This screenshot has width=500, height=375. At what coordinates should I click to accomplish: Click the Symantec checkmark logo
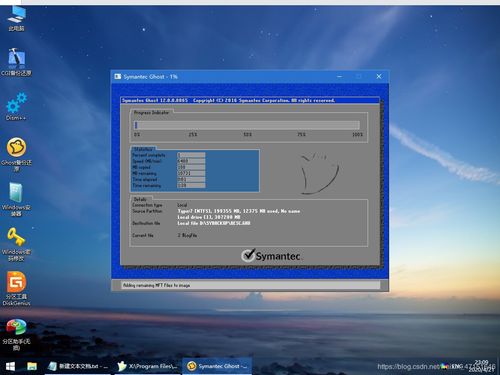pyautogui.click(x=271, y=256)
